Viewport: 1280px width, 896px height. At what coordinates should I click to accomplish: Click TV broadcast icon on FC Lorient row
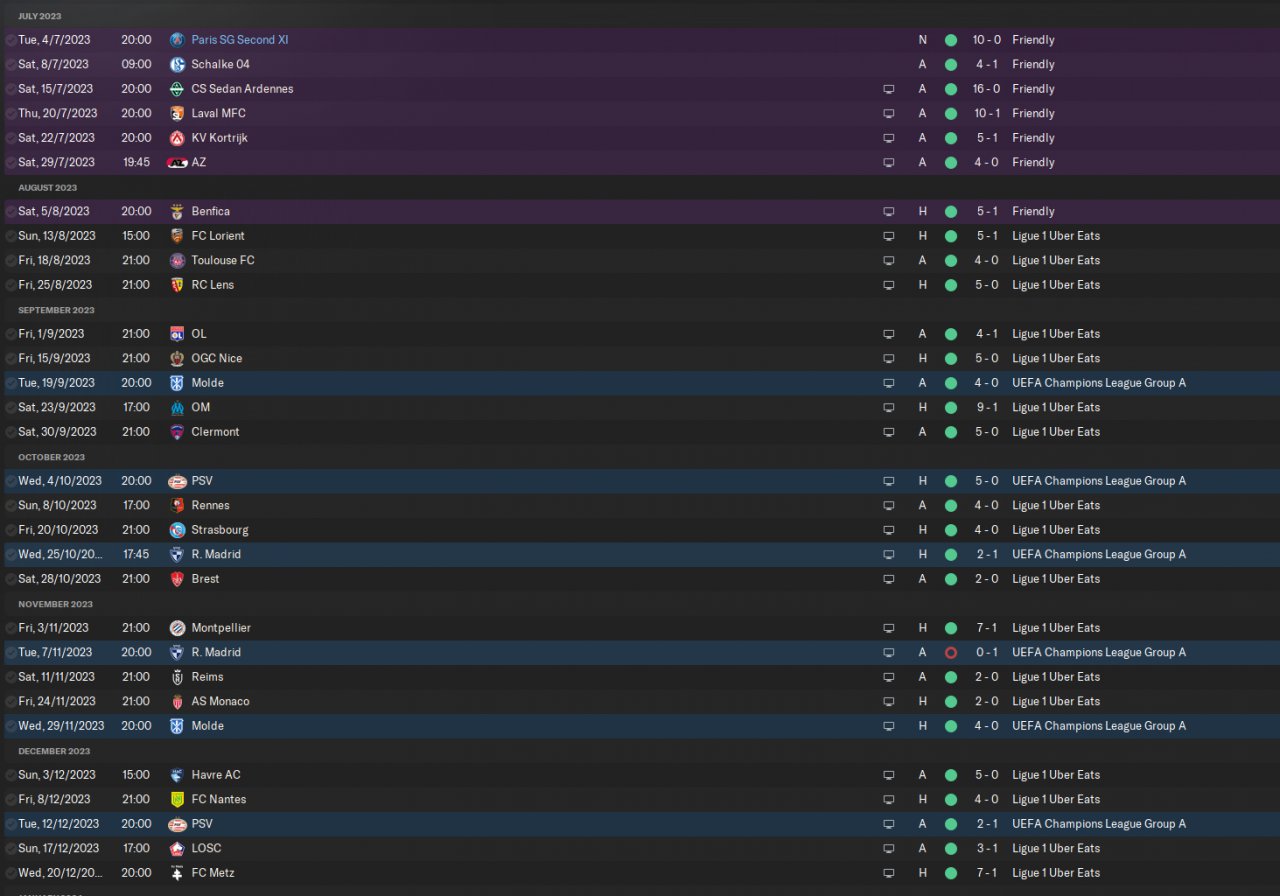[x=888, y=236]
